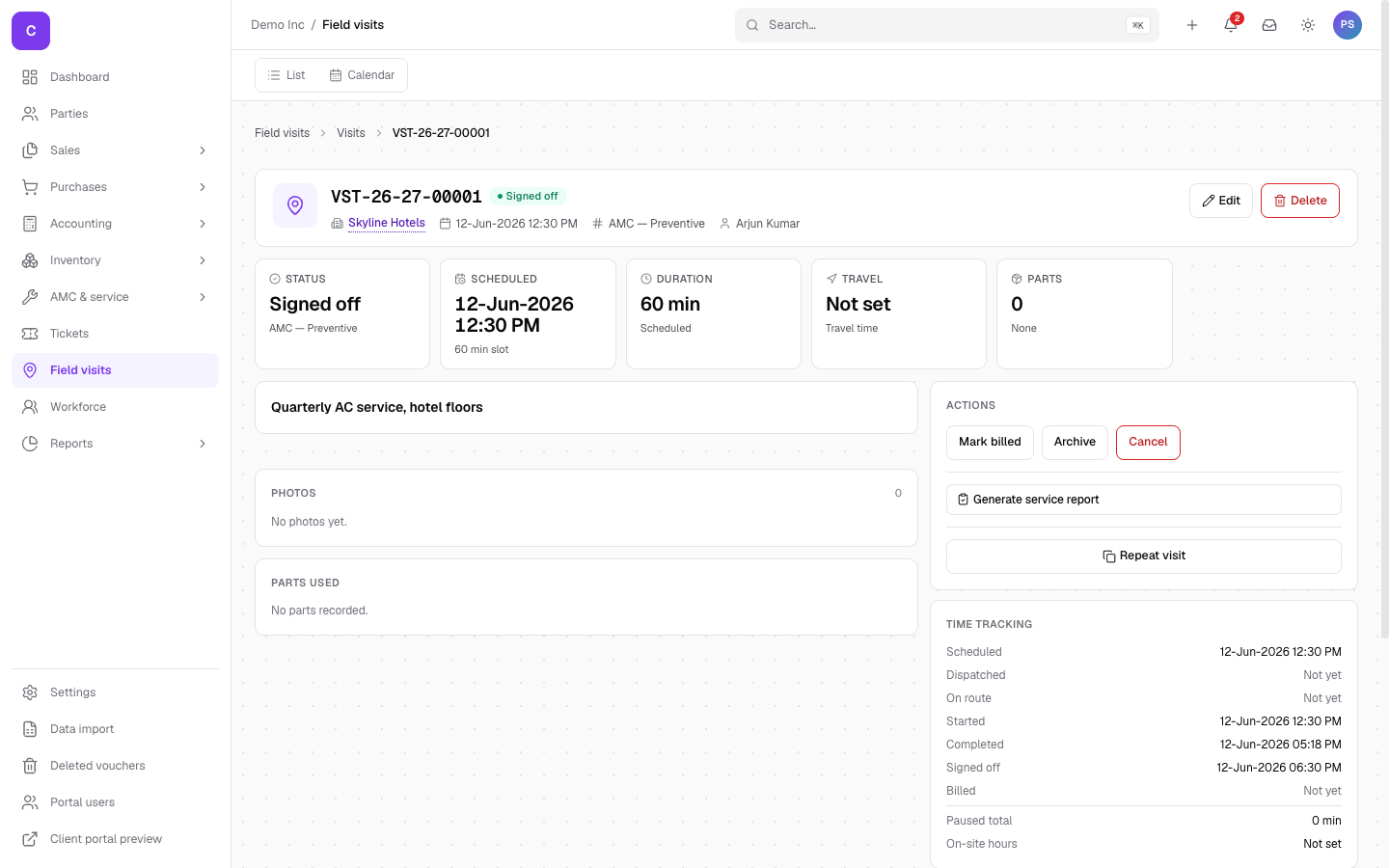Expand the Accounting submenu chevron
Viewport: 1389px width, 868px height.
tap(203, 224)
